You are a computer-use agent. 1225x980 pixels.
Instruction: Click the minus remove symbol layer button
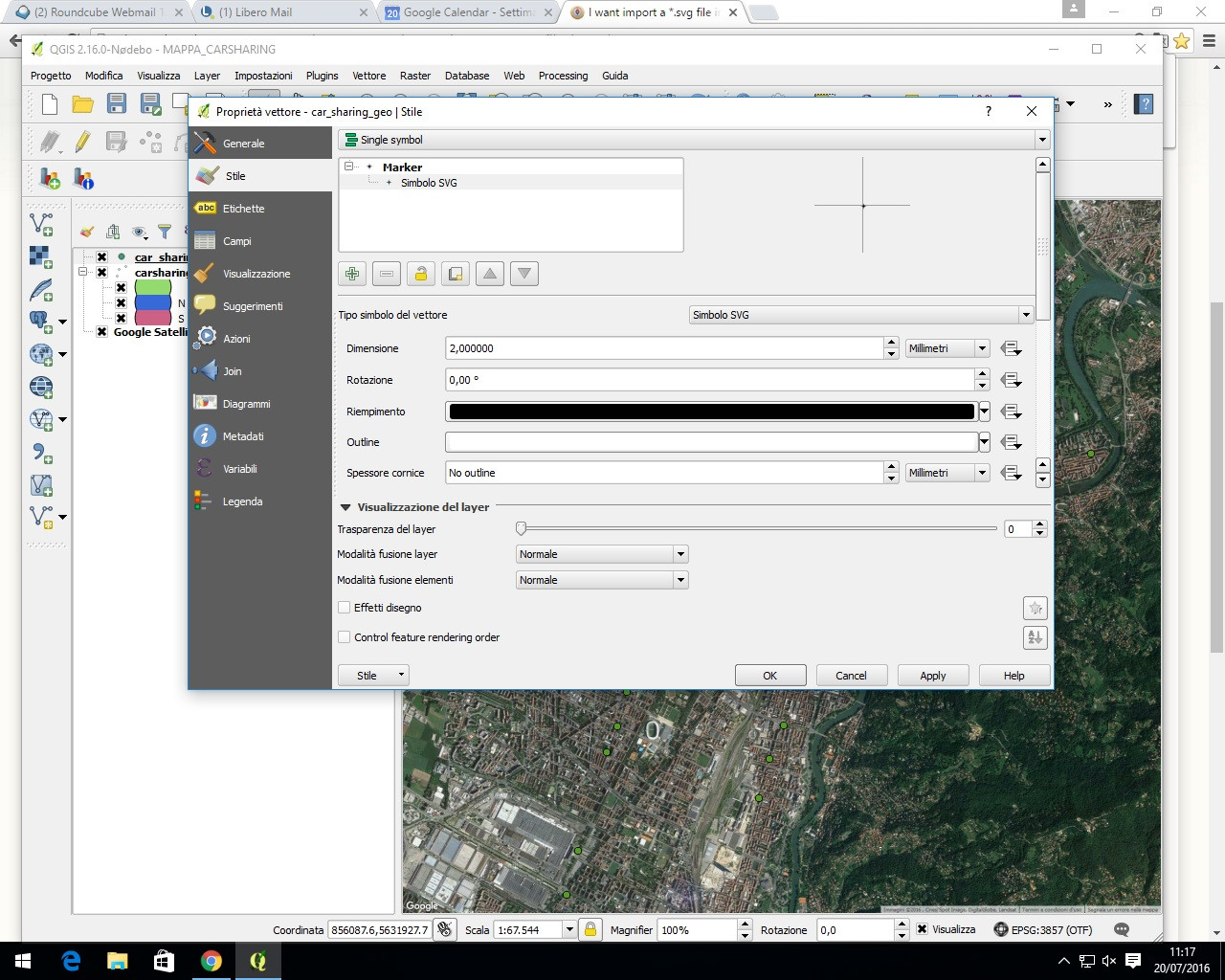click(x=387, y=274)
